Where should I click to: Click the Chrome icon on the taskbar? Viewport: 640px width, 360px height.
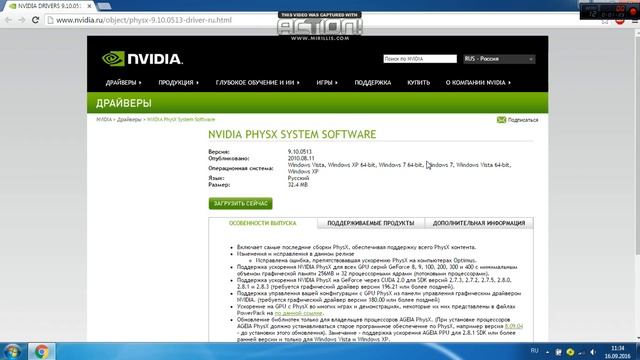pyautogui.click(x=41, y=351)
